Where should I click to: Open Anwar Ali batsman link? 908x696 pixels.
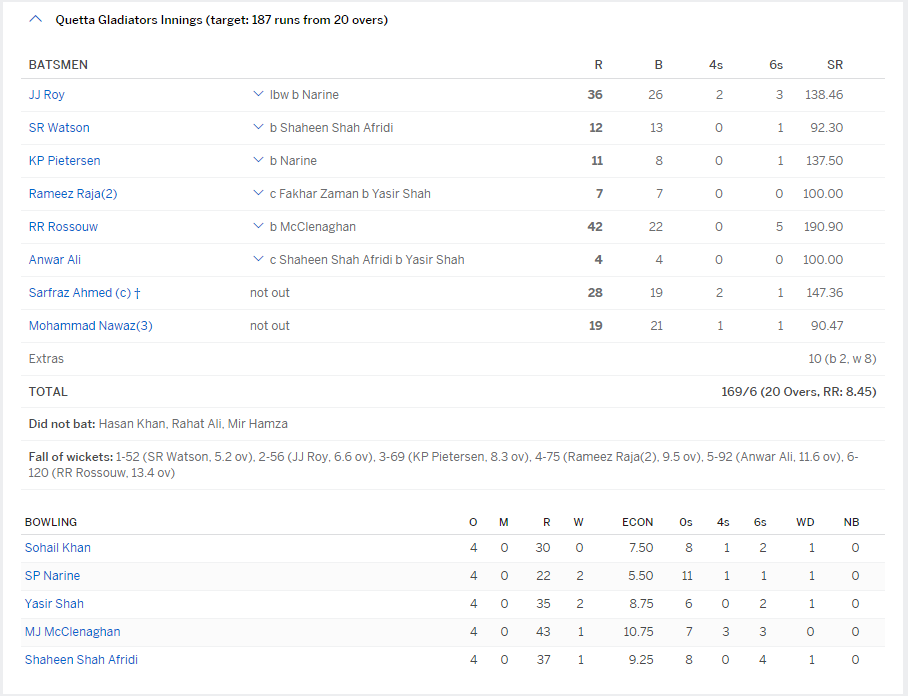pos(55,260)
